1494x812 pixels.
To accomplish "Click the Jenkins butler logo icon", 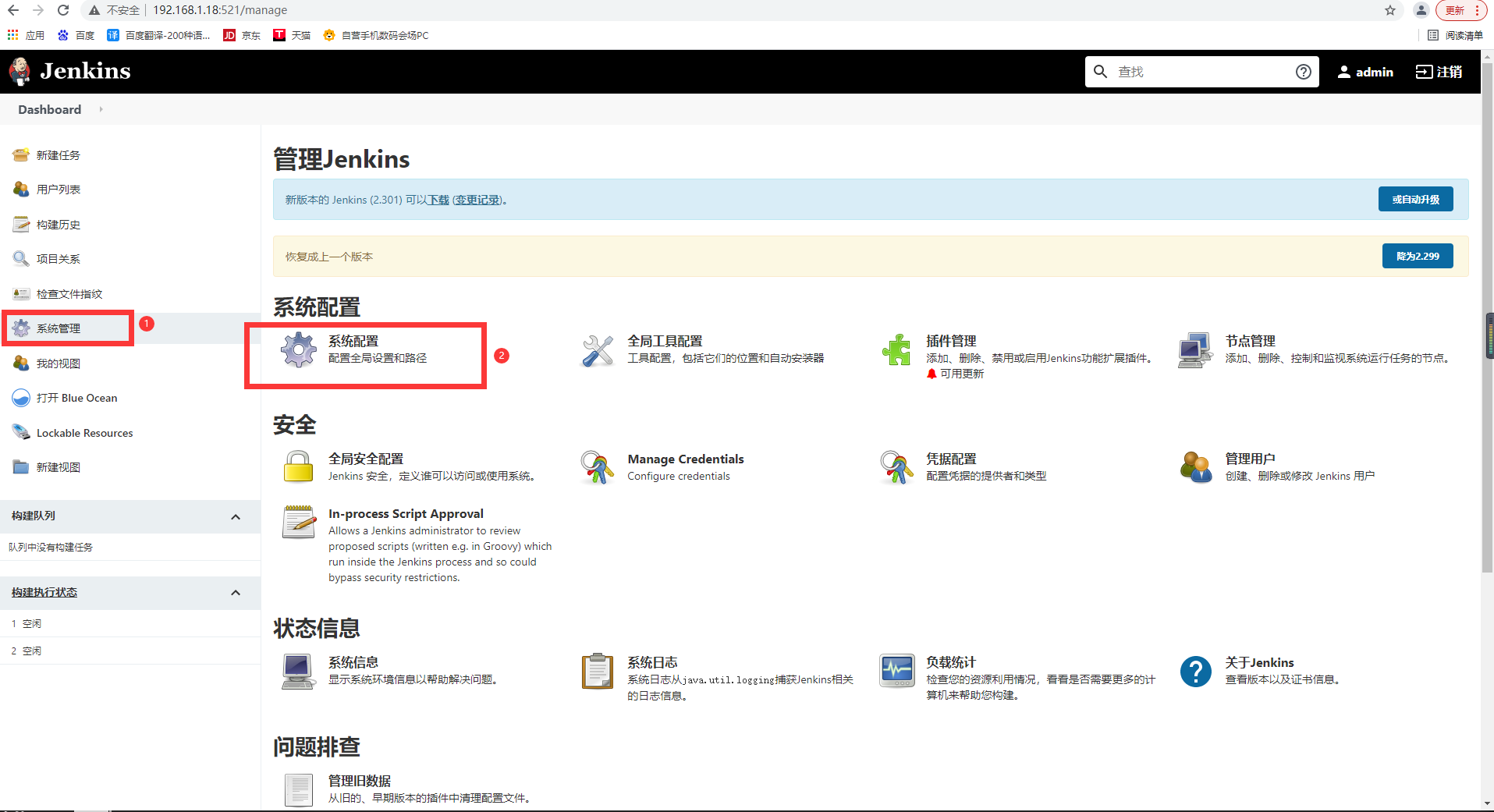I will (20, 71).
